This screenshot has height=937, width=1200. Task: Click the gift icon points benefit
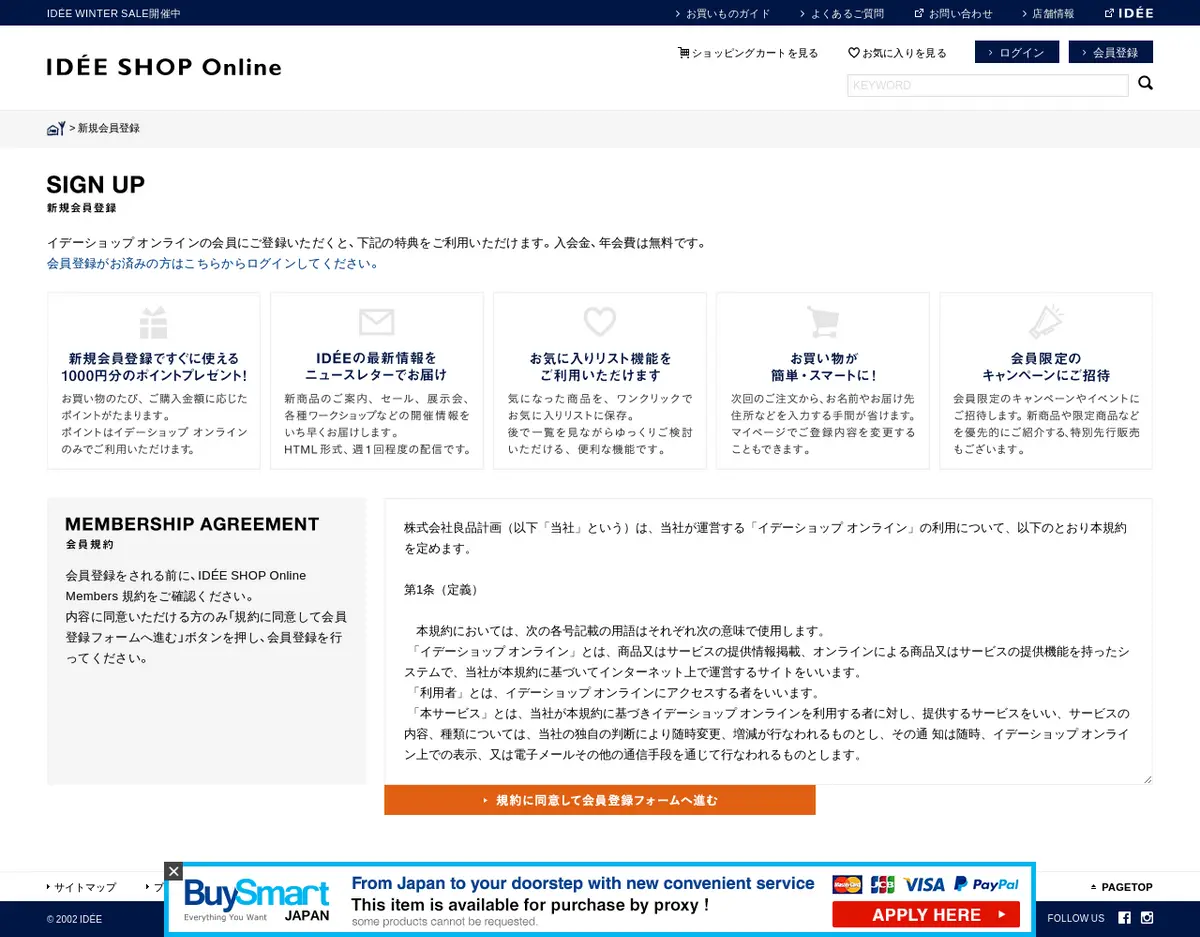[x=153, y=322]
